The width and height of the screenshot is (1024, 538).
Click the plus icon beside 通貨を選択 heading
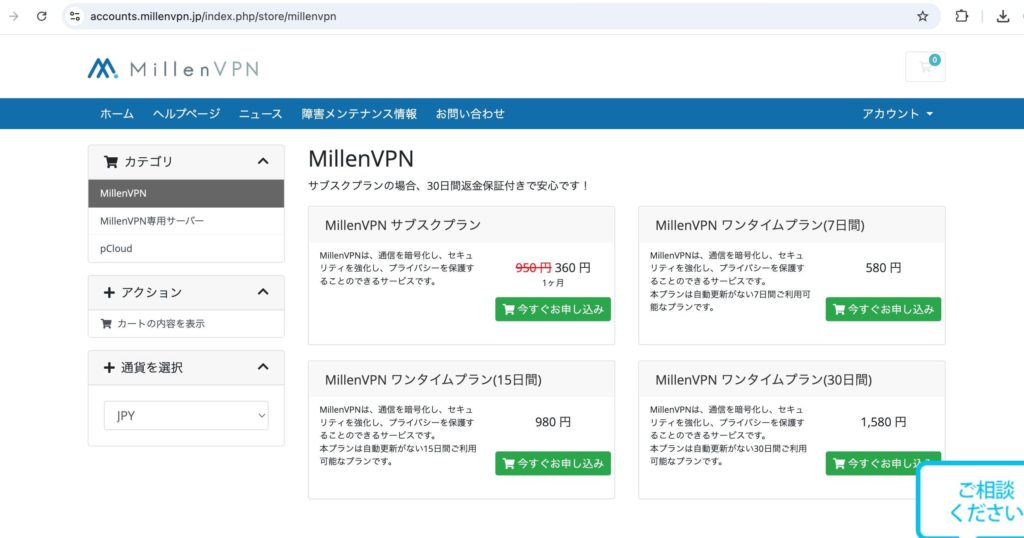109,368
